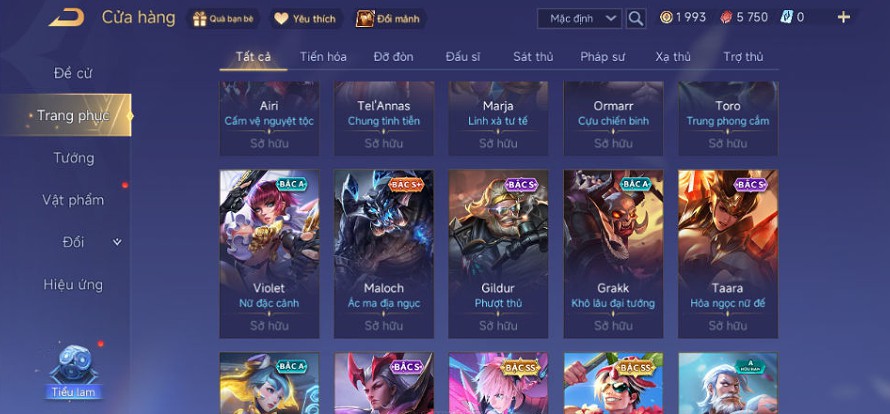Open Đổi mảnh chest icon

[x=365, y=19]
